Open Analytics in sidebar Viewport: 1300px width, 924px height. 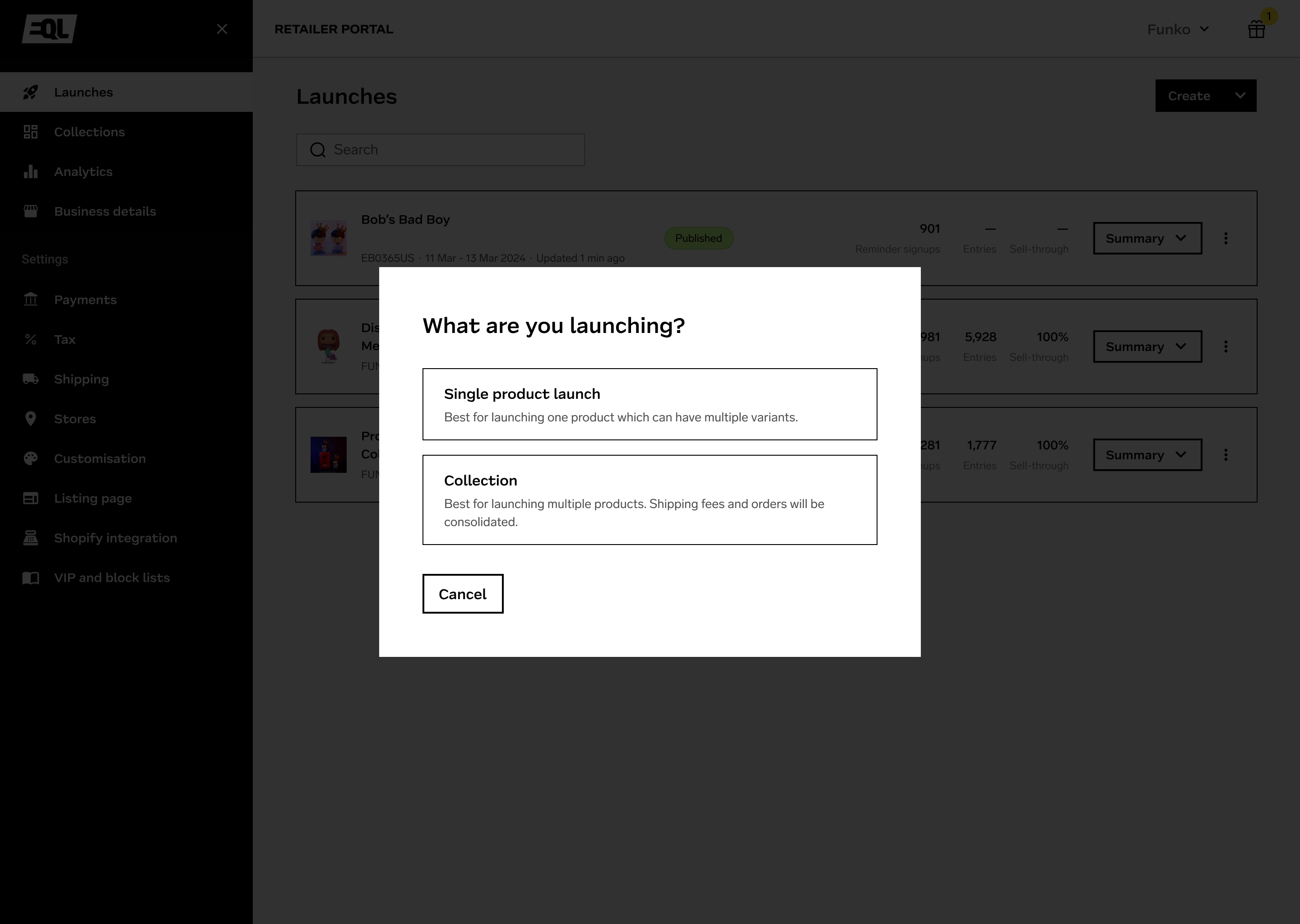point(126,172)
